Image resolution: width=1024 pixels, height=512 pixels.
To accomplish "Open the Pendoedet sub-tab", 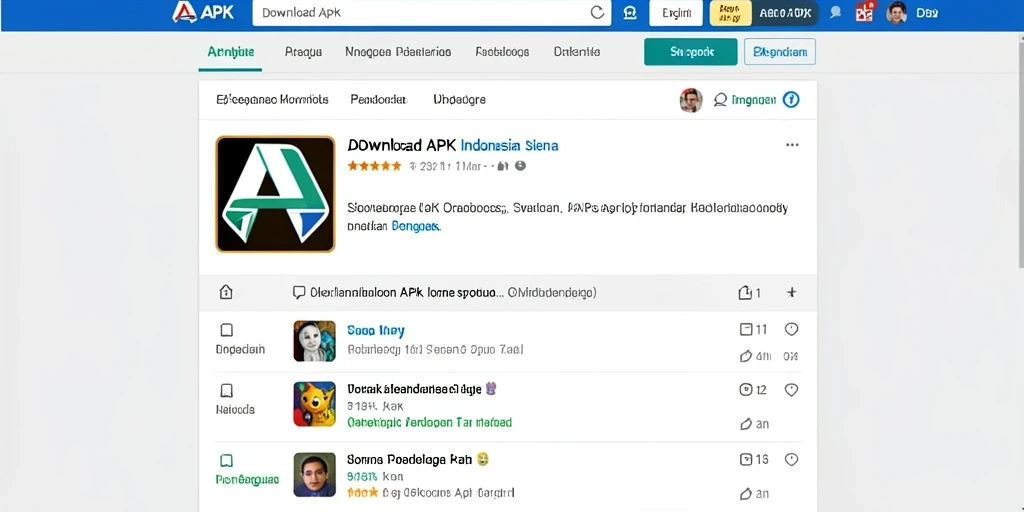I will coord(379,100).
